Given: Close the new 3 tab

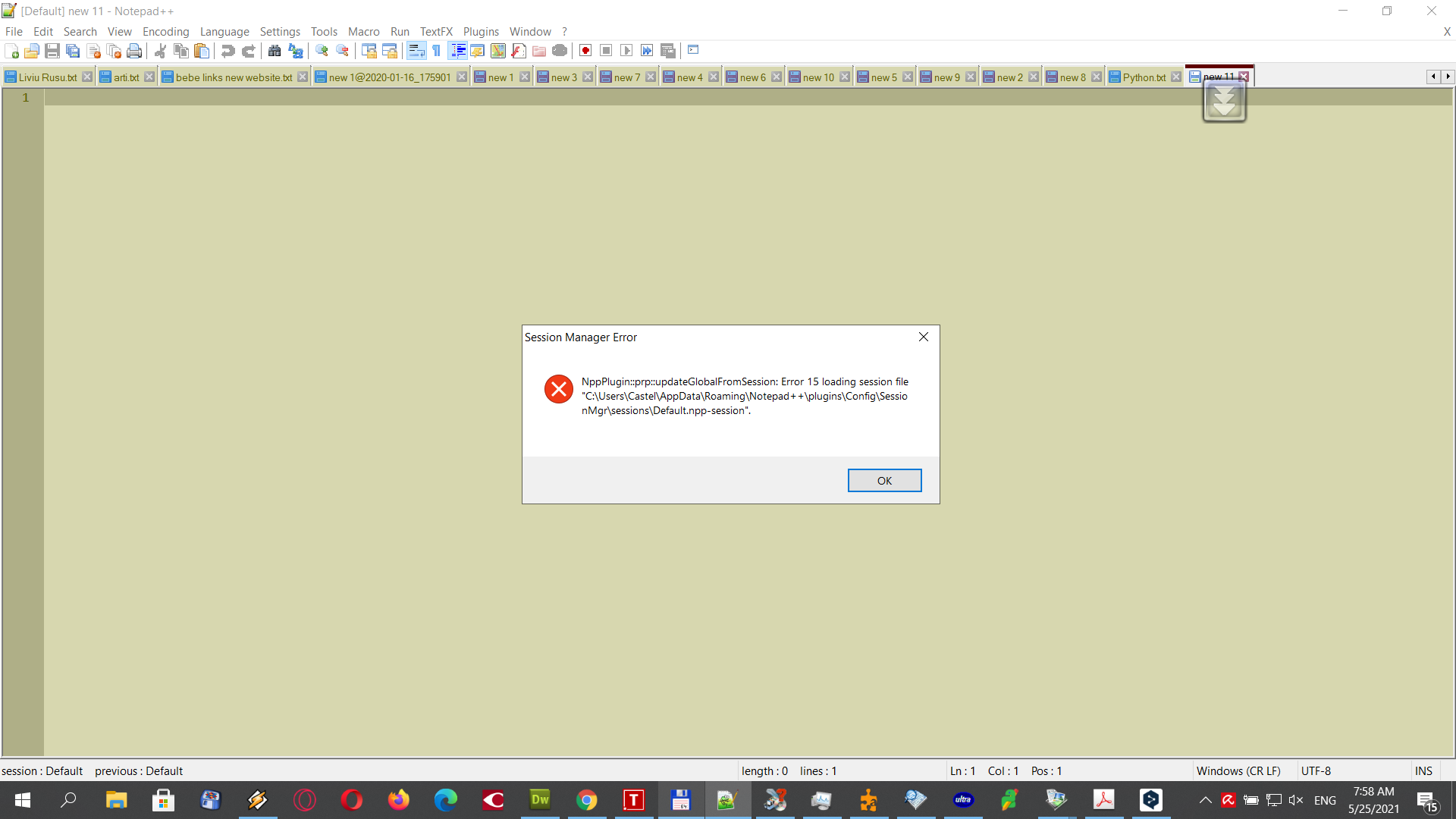Looking at the screenshot, I should [x=588, y=77].
